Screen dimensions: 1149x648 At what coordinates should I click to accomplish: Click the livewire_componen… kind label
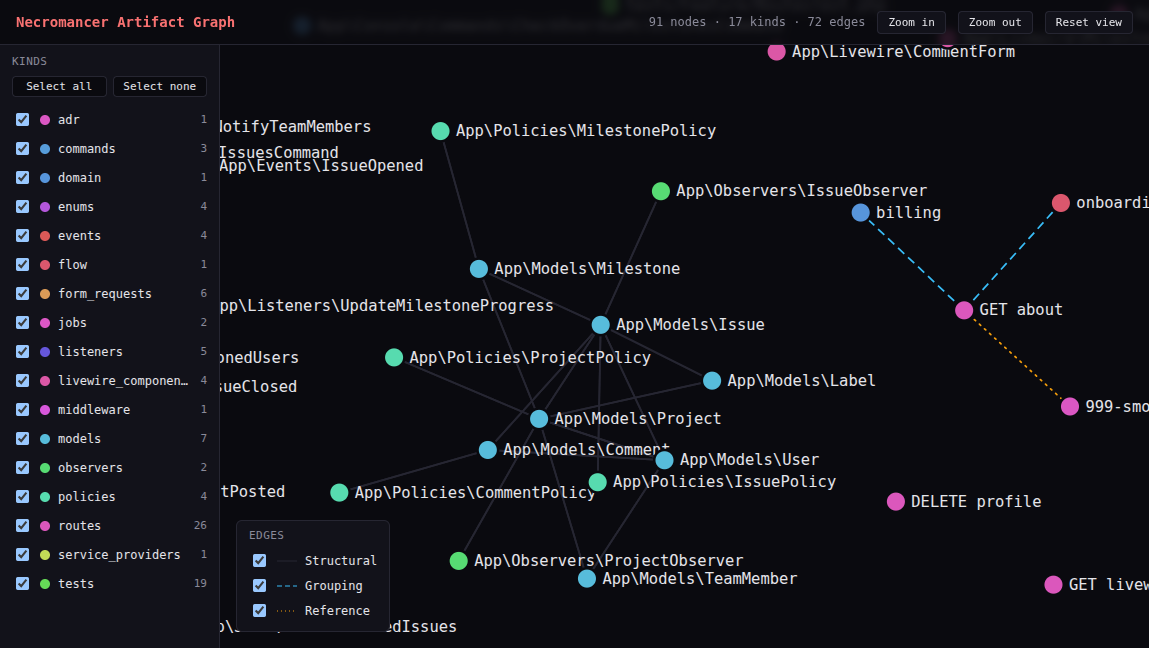point(123,380)
